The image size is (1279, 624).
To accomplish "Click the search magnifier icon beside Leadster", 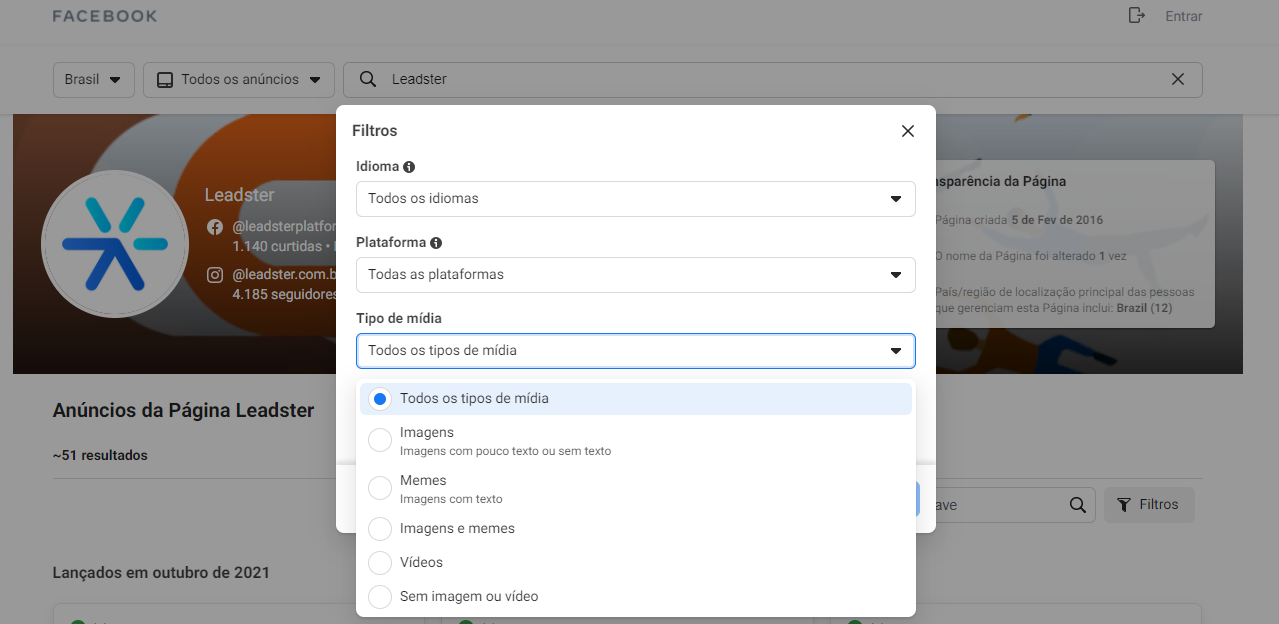I will tap(368, 79).
